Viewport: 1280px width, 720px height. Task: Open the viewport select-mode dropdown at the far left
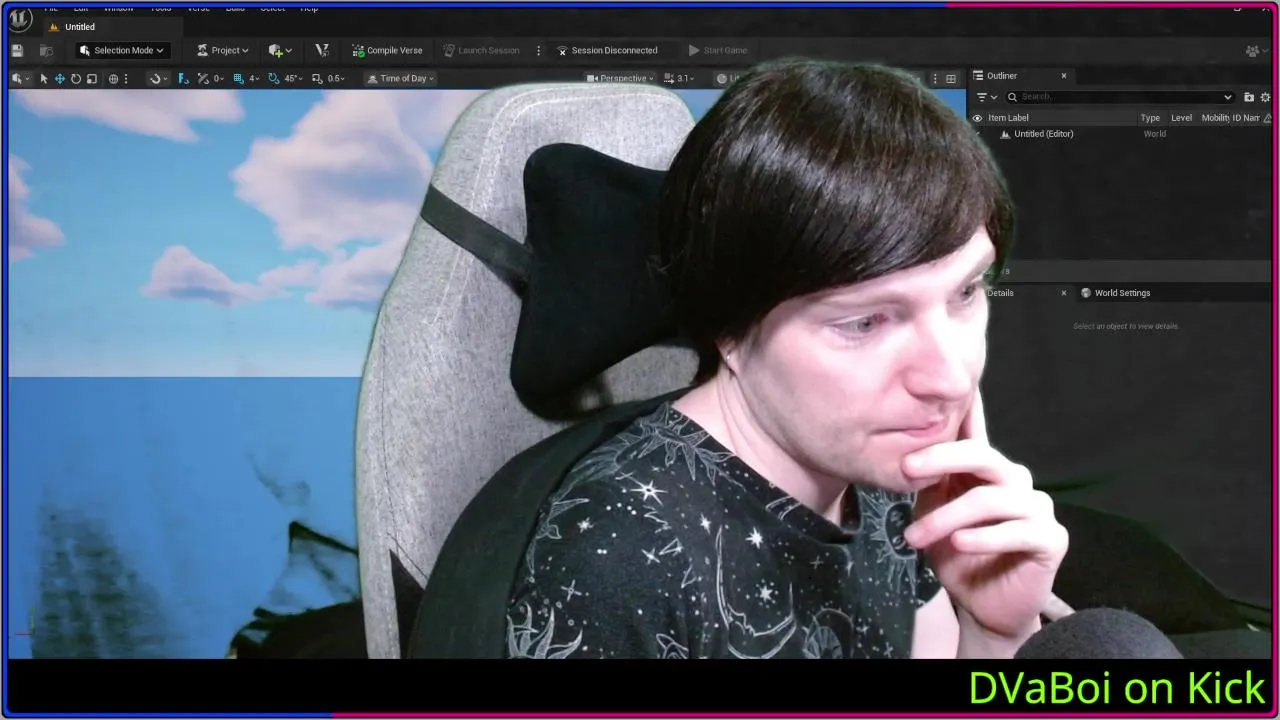[x=21, y=78]
